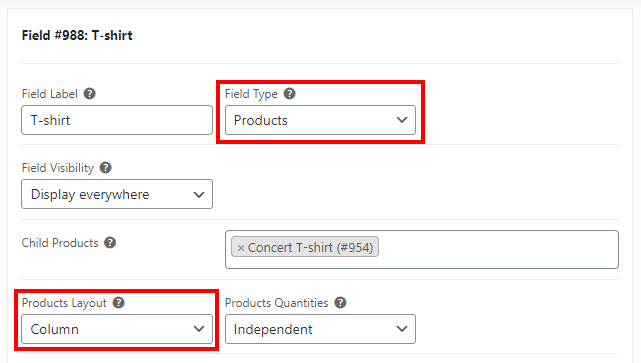Show help for Field Visibility
This screenshot has width=641, height=363.
point(105,168)
